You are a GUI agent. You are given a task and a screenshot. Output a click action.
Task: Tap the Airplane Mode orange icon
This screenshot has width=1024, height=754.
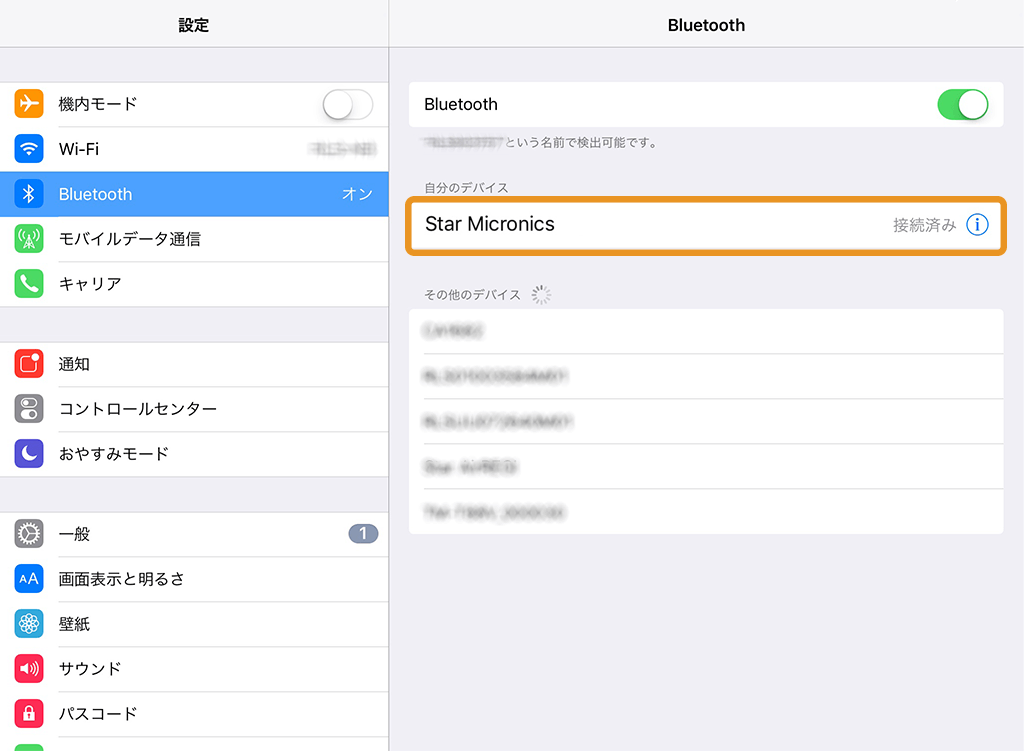tap(29, 104)
